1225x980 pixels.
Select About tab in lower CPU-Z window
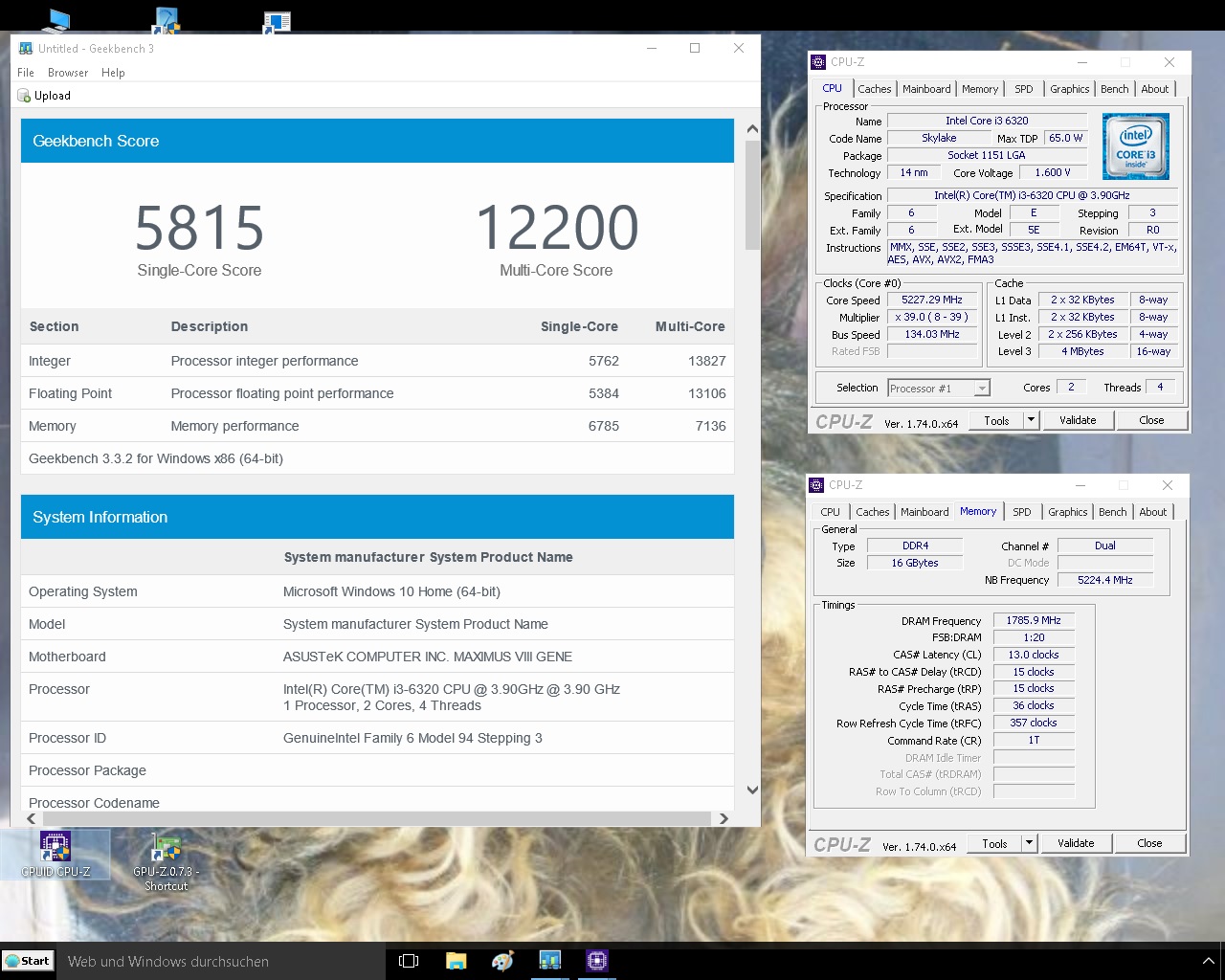pos(1152,512)
